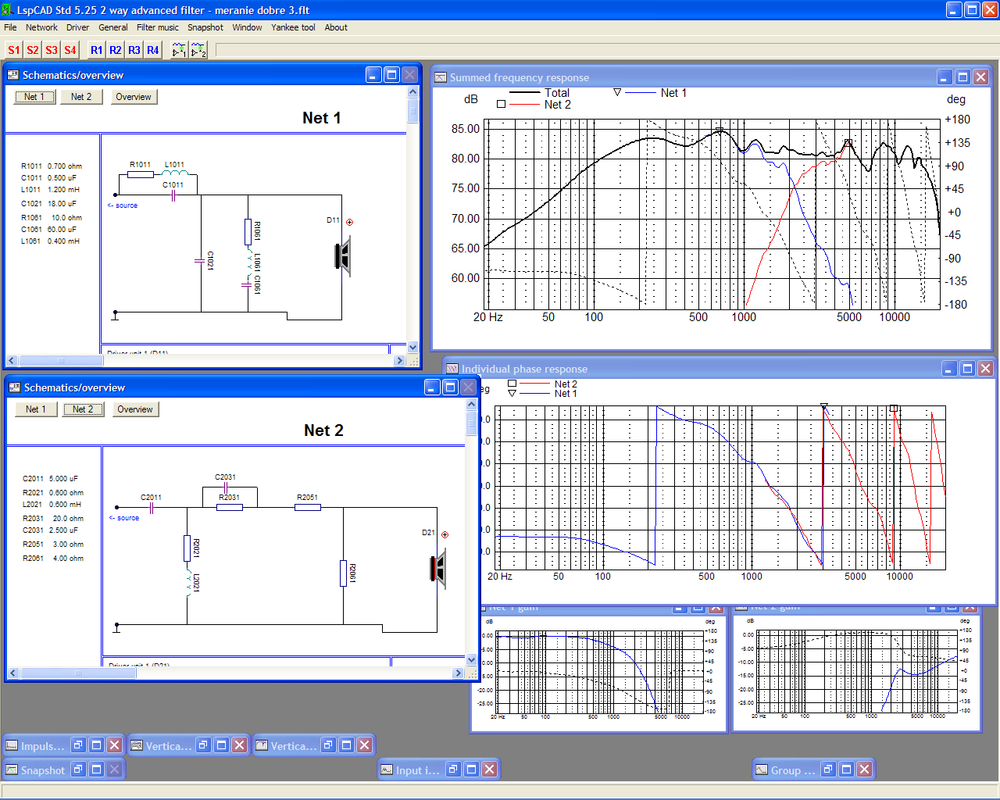Click the R2 recall toolbar button
Image resolution: width=1000 pixels, height=800 pixels.
[115, 50]
